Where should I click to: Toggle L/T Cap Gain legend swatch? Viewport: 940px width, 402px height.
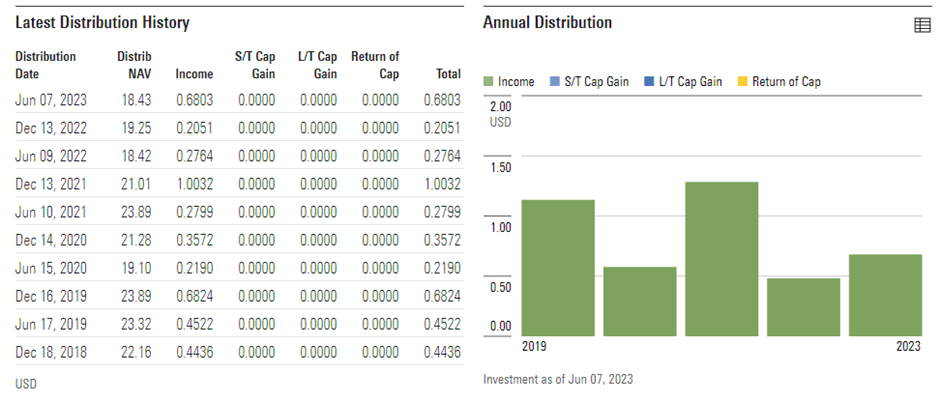(649, 82)
